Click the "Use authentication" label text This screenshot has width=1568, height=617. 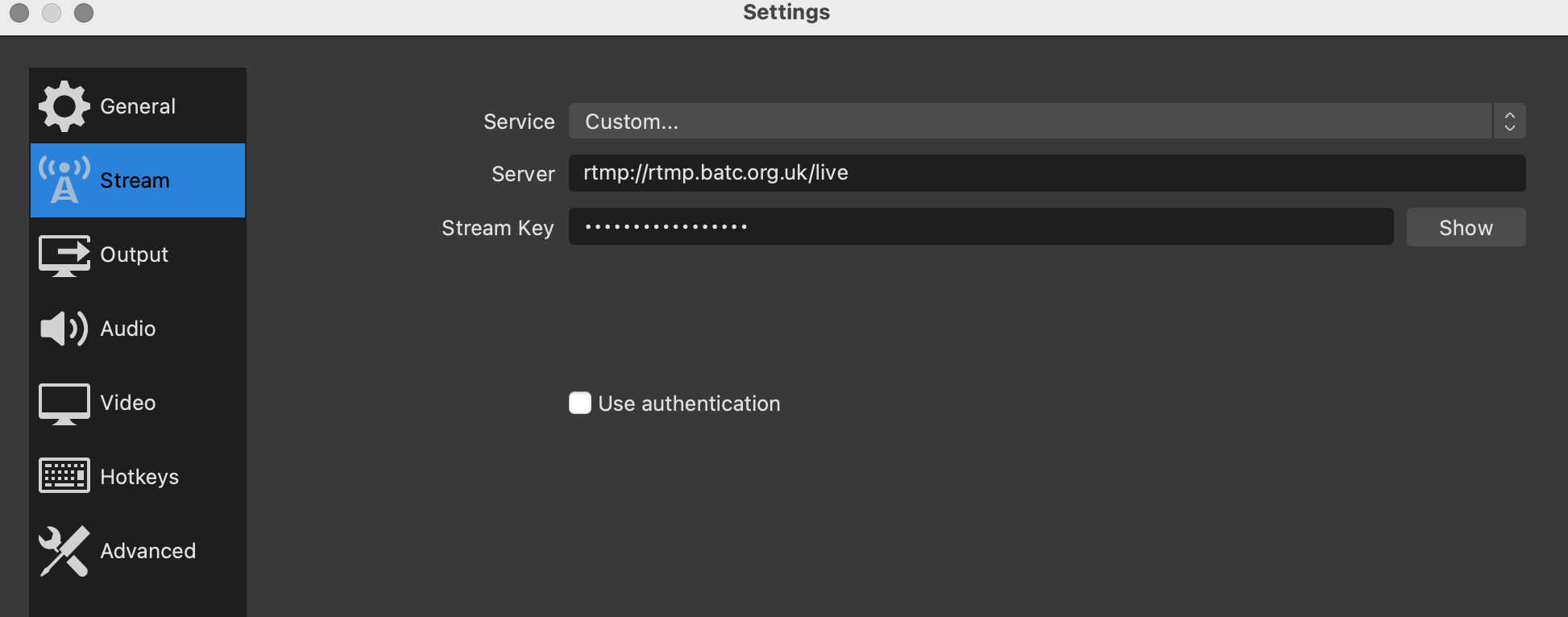[x=689, y=404]
